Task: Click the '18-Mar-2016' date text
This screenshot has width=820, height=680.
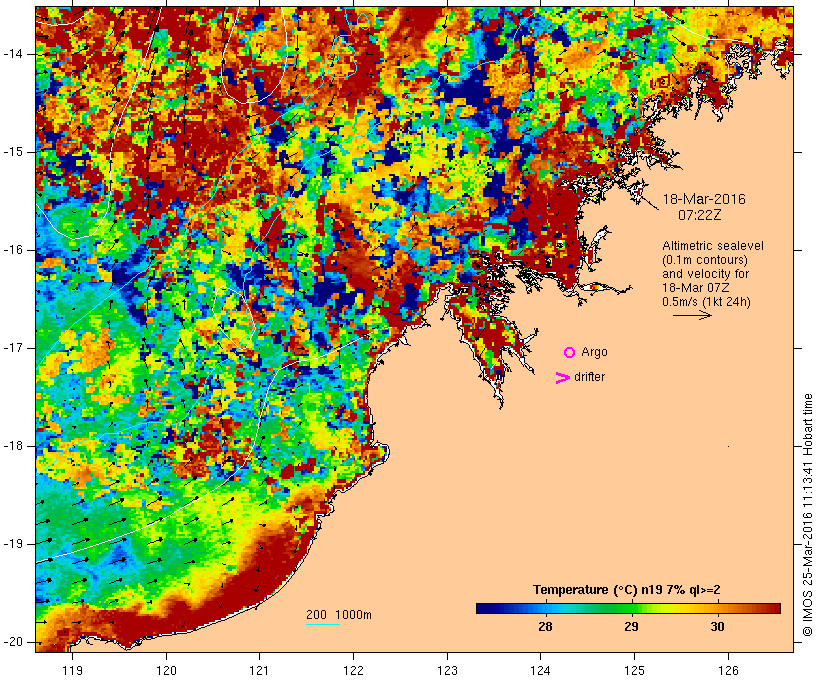Action: coord(704,199)
